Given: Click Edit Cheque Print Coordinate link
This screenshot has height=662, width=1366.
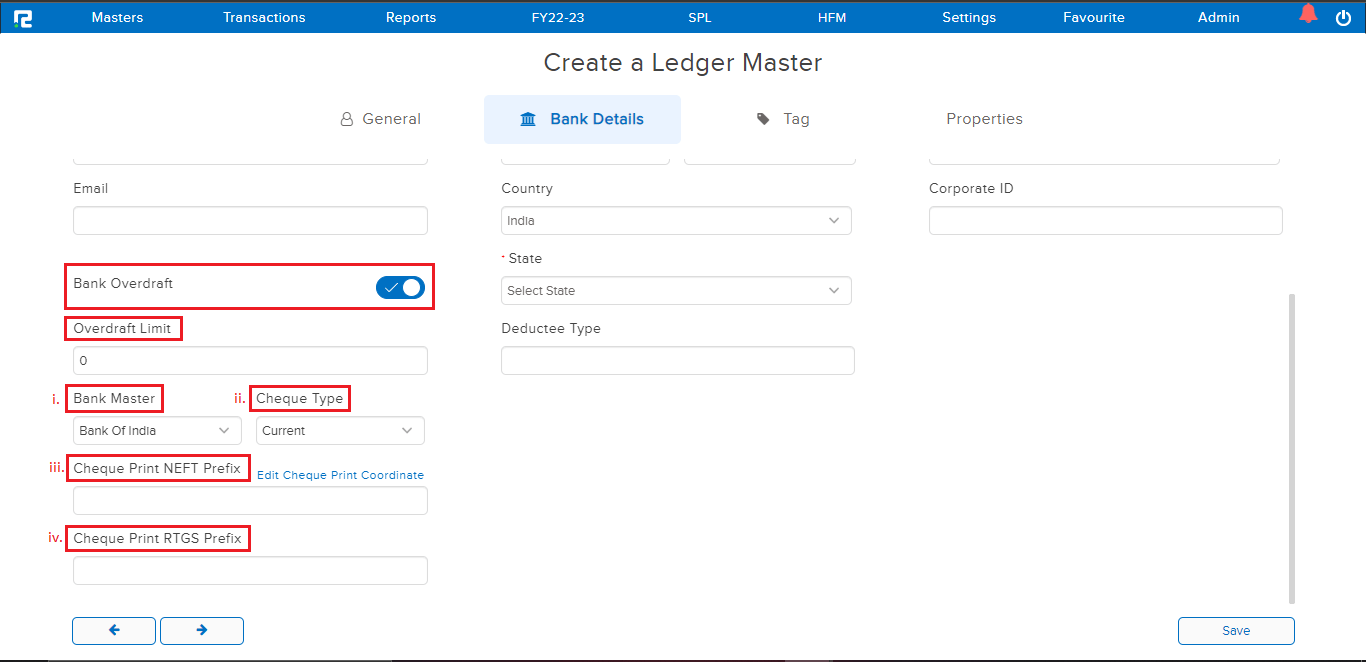Looking at the screenshot, I should (340, 475).
